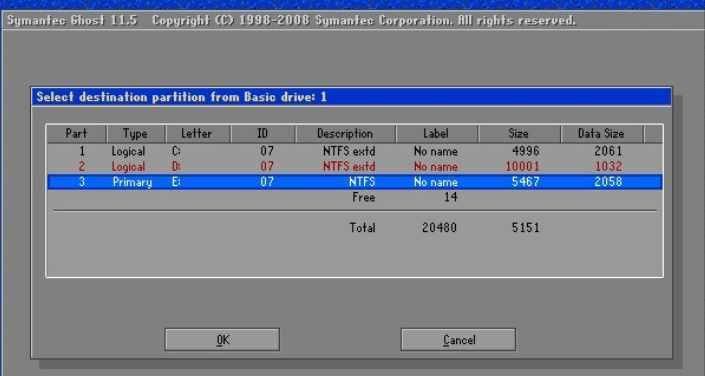This screenshot has height=376, width=705.
Task: Click the Symantec Ghost 11.5 copyright header
Action: tap(291, 20)
